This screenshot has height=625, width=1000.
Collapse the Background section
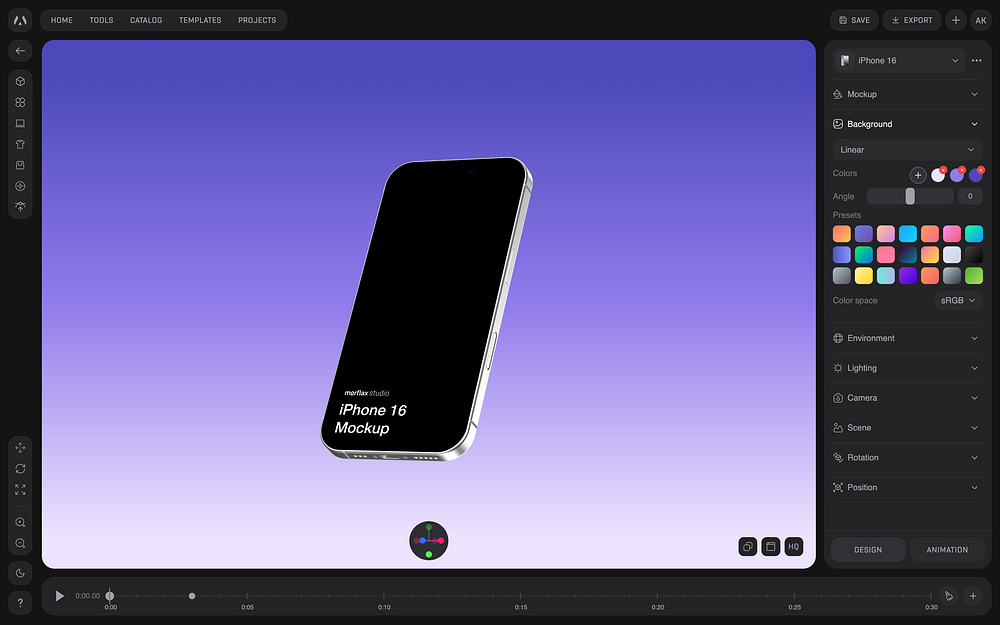[906, 124]
